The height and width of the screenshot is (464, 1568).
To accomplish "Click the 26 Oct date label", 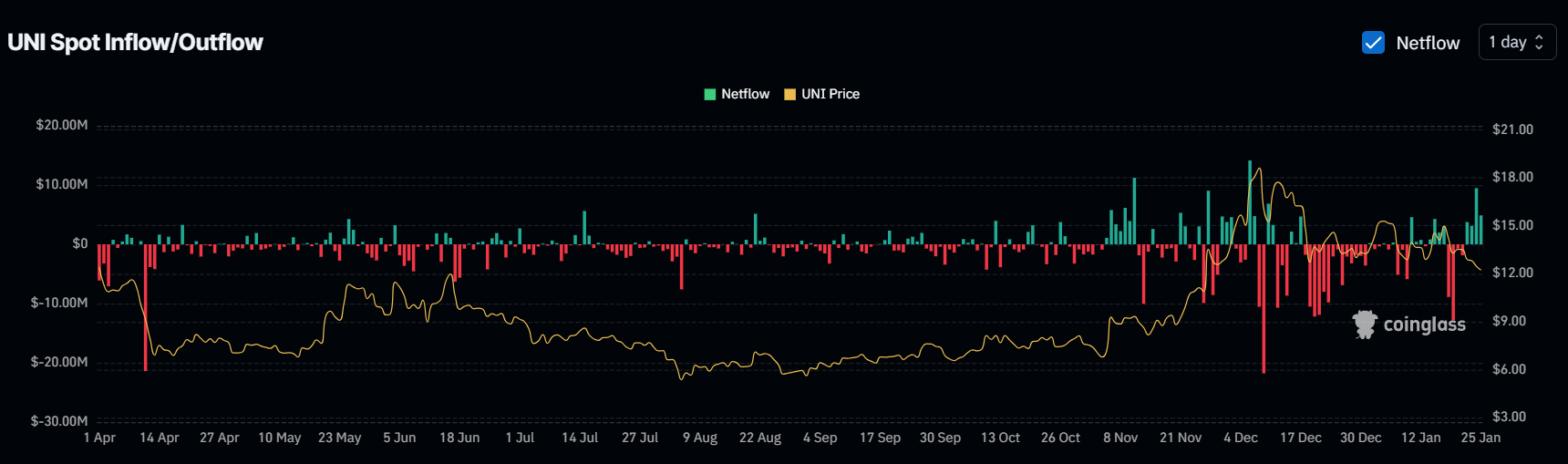I will (x=1060, y=438).
